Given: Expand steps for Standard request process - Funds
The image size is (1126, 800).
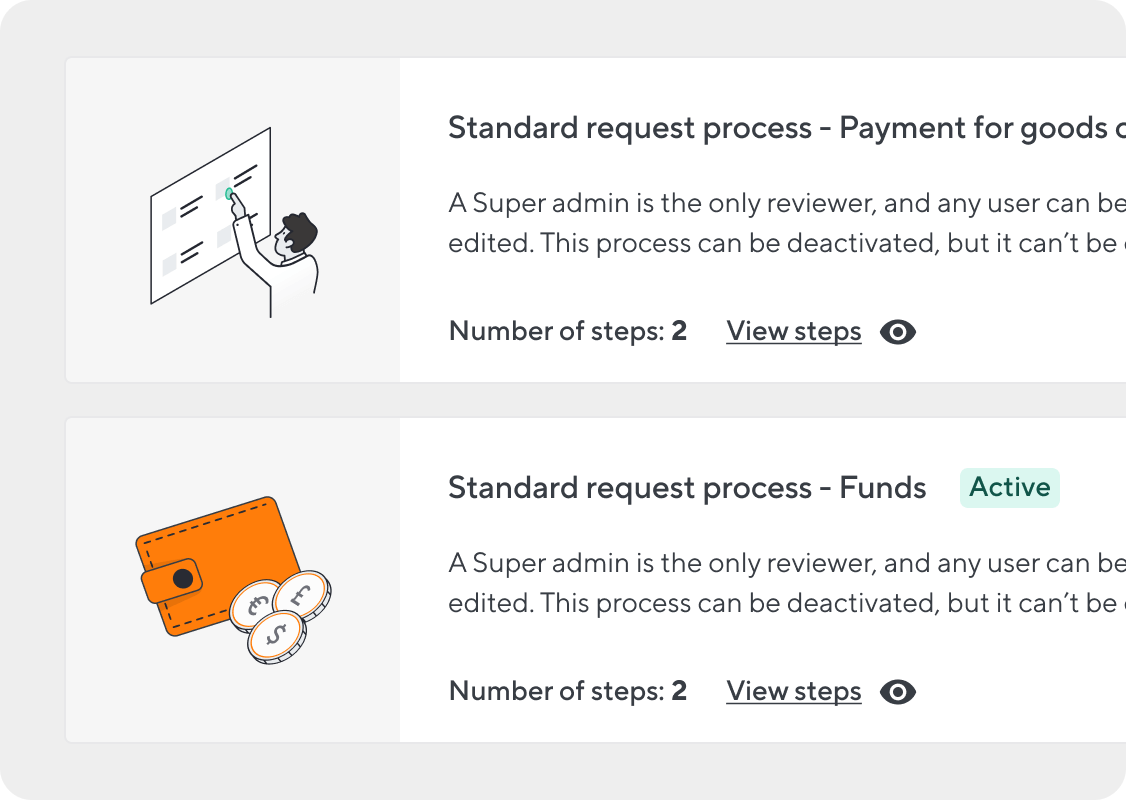Looking at the screenshot, I should point(793,691).
